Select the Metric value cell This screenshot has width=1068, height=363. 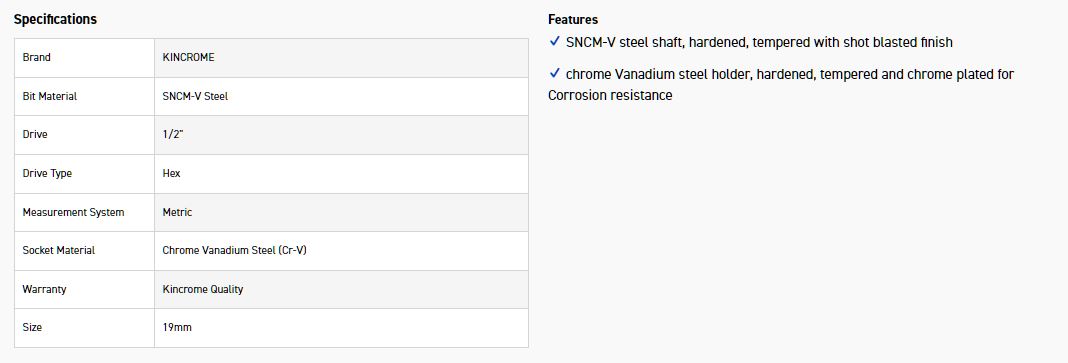[341, 212]
